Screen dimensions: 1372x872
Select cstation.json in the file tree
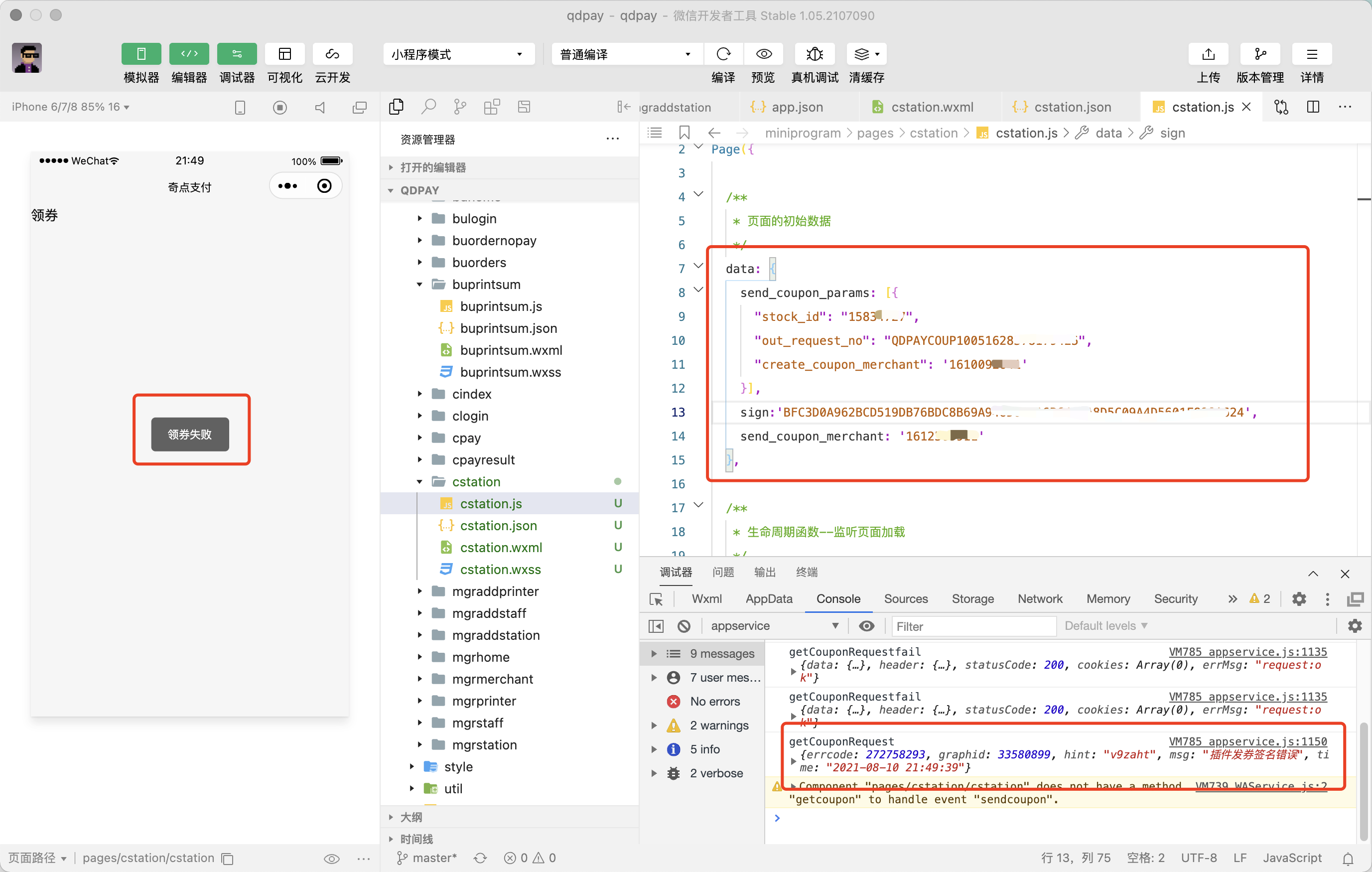click(498, 525)
